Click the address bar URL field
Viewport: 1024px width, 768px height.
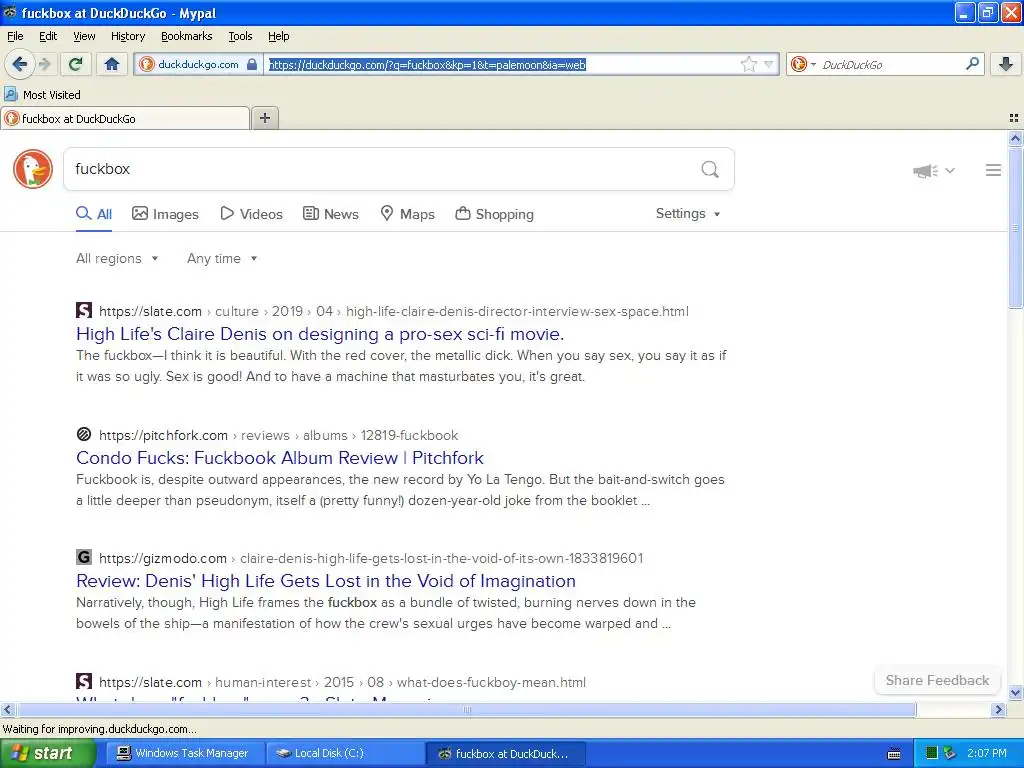pyautogui.click(x=501, y=64)
